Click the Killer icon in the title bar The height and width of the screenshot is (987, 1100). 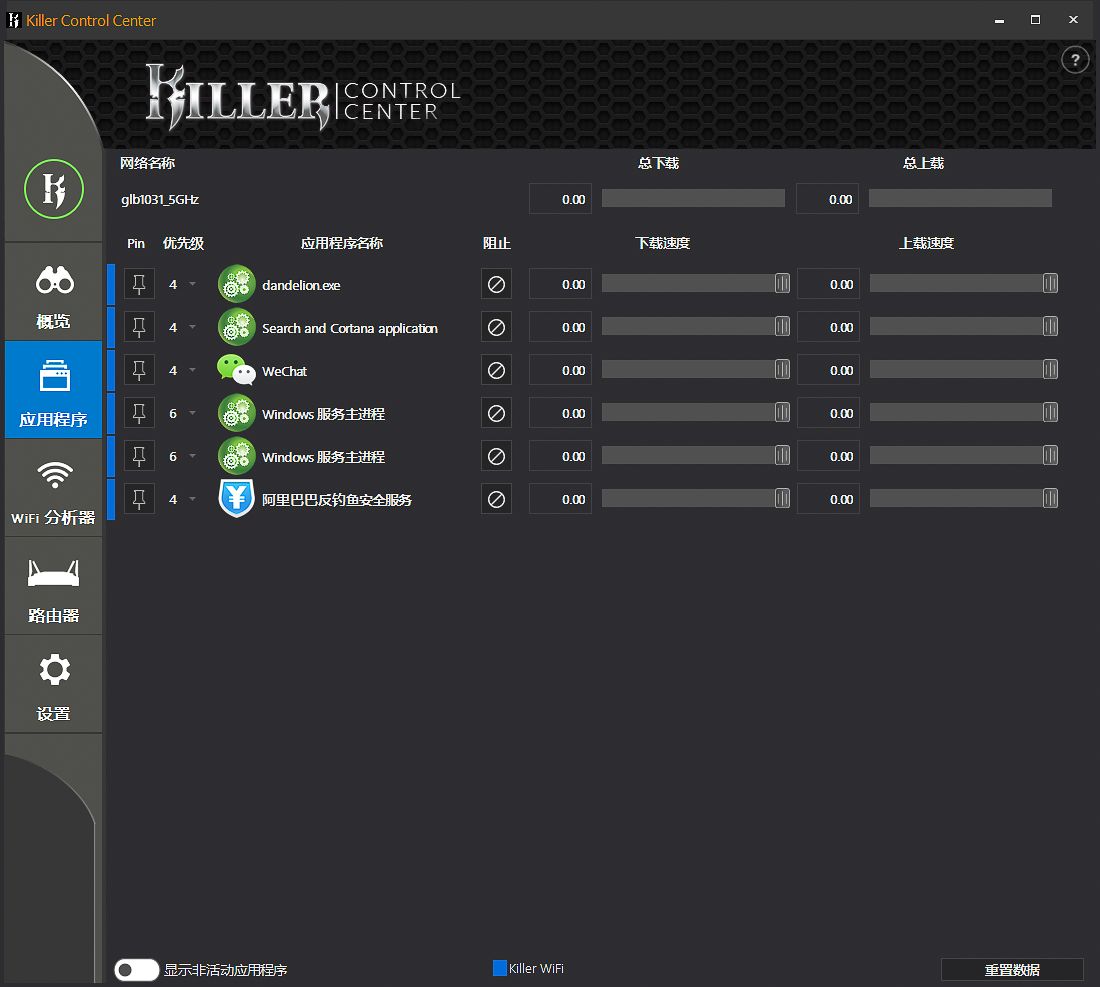[x=13, y=20]
